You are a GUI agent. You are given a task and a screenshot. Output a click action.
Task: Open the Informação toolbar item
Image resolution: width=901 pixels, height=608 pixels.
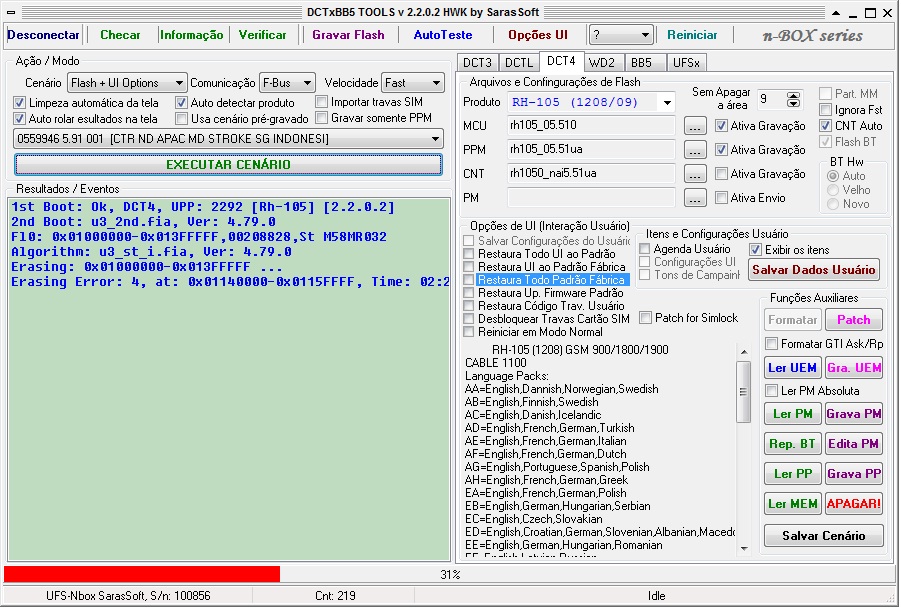(191, 35)
